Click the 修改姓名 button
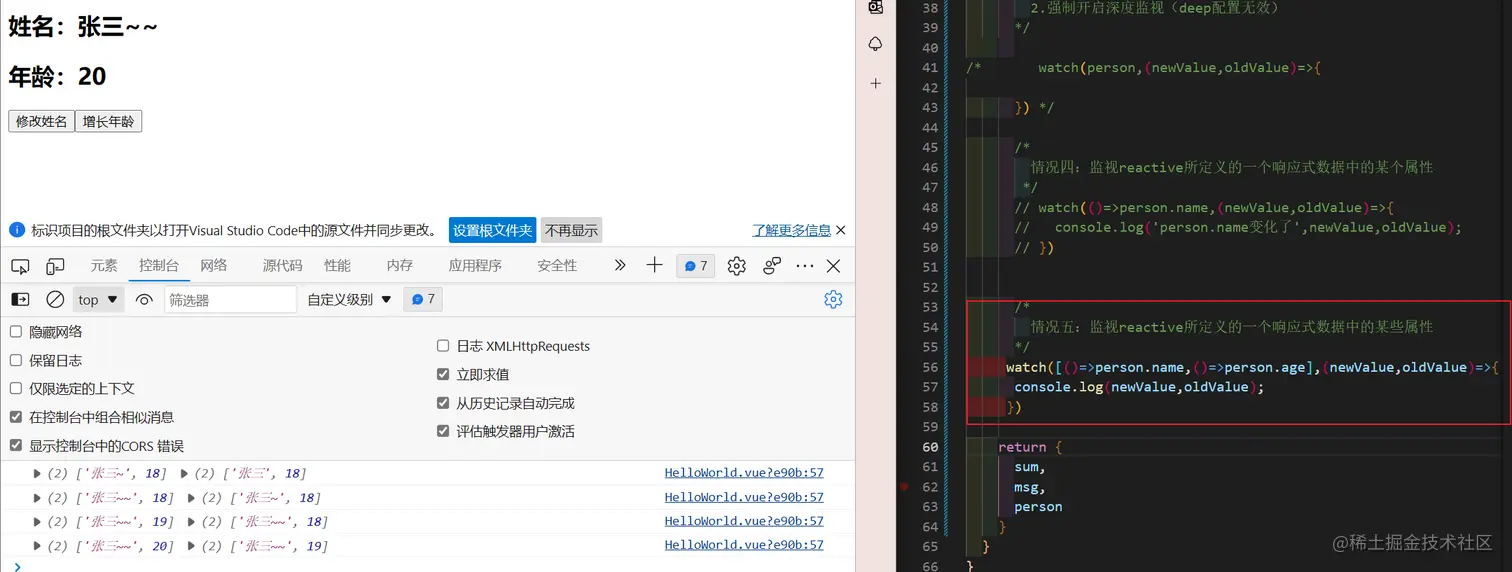This screenshot has height=572, width=1512. tap(41, 121)
